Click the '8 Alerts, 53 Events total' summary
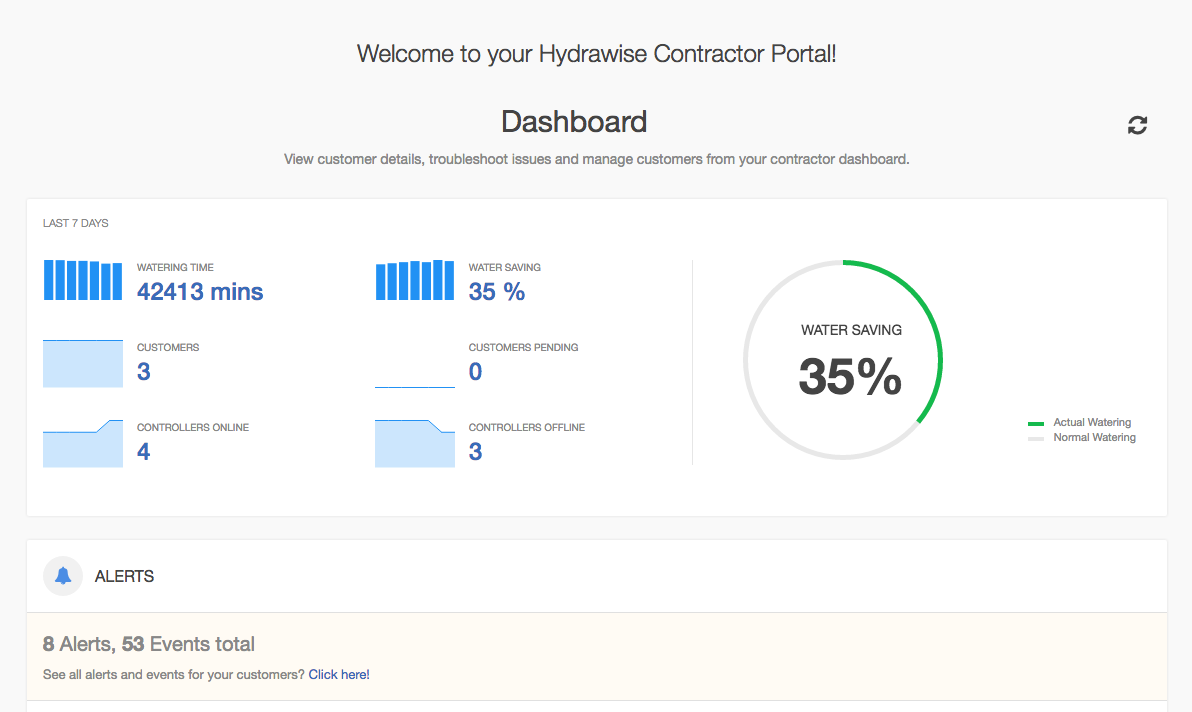 pyautogui.click(x=149, y=644)
